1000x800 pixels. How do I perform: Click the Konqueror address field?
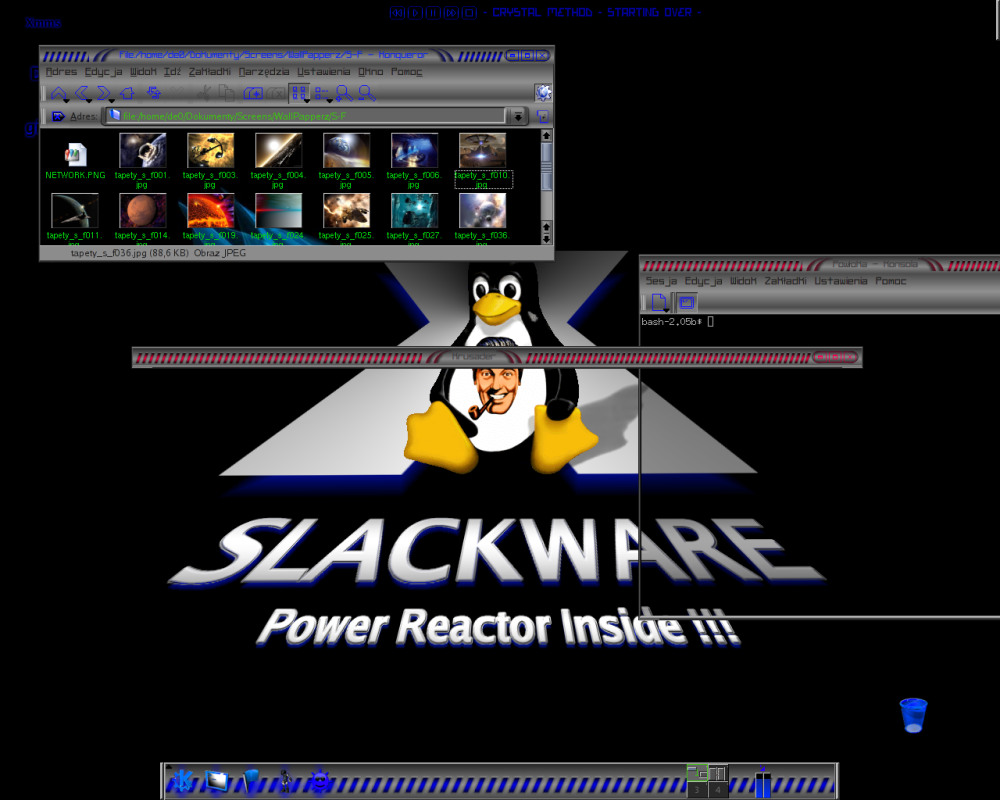pyautogui.click(x=306, y=116)
